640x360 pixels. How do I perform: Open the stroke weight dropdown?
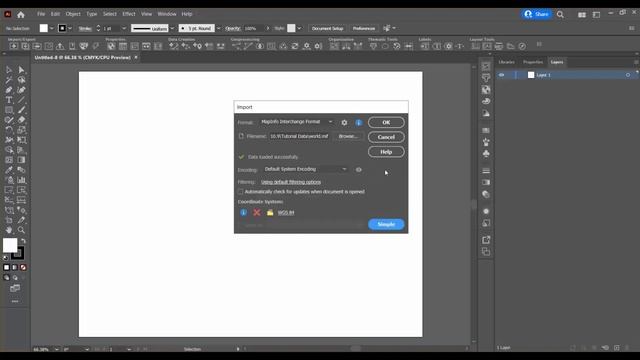tap(124, 29)
